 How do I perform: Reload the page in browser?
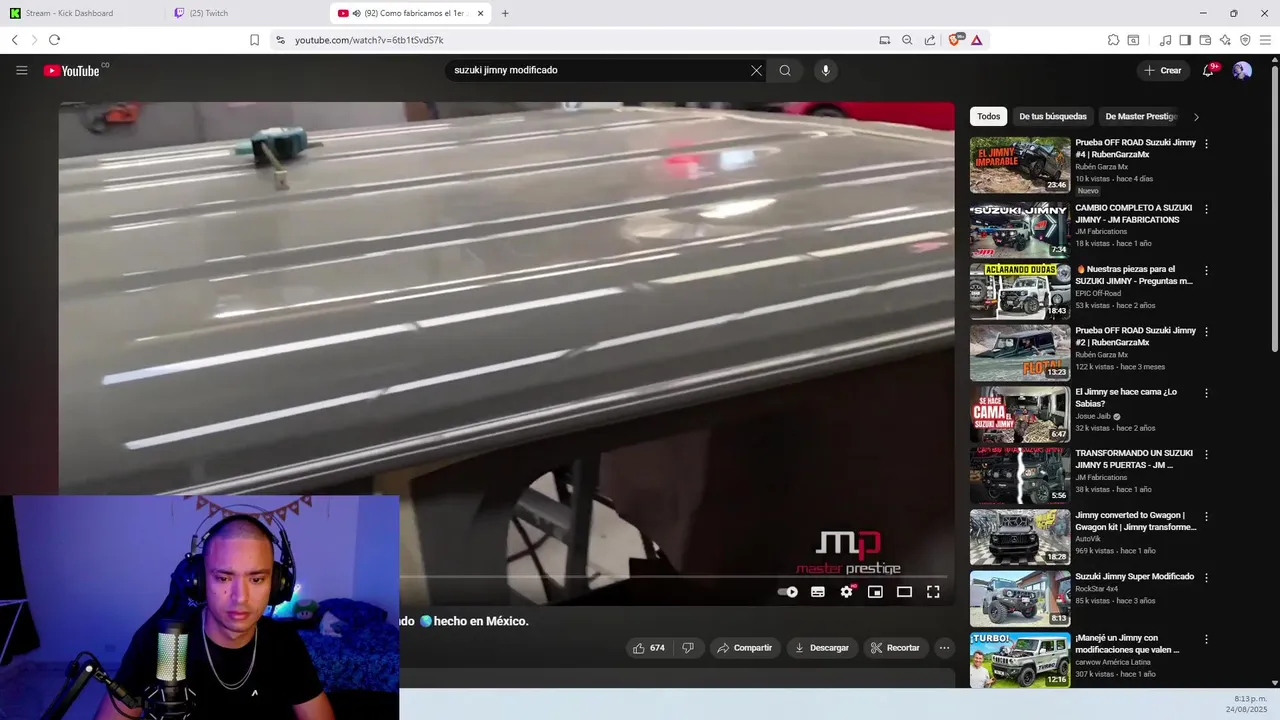54,40
